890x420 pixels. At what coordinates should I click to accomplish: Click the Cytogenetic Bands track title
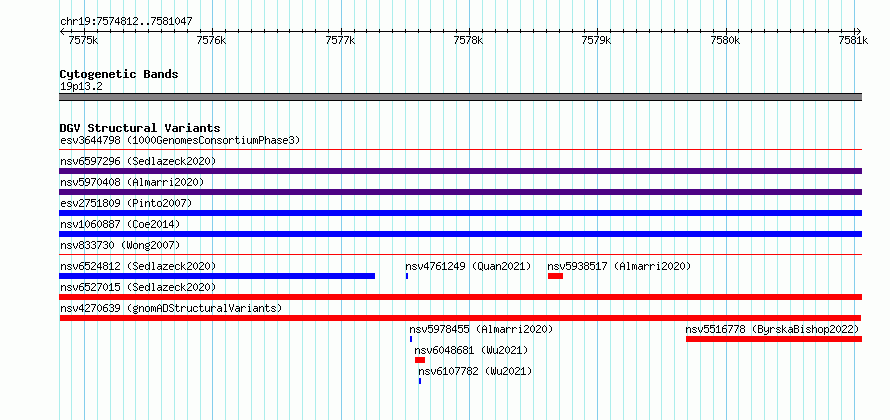click(119, 74)
